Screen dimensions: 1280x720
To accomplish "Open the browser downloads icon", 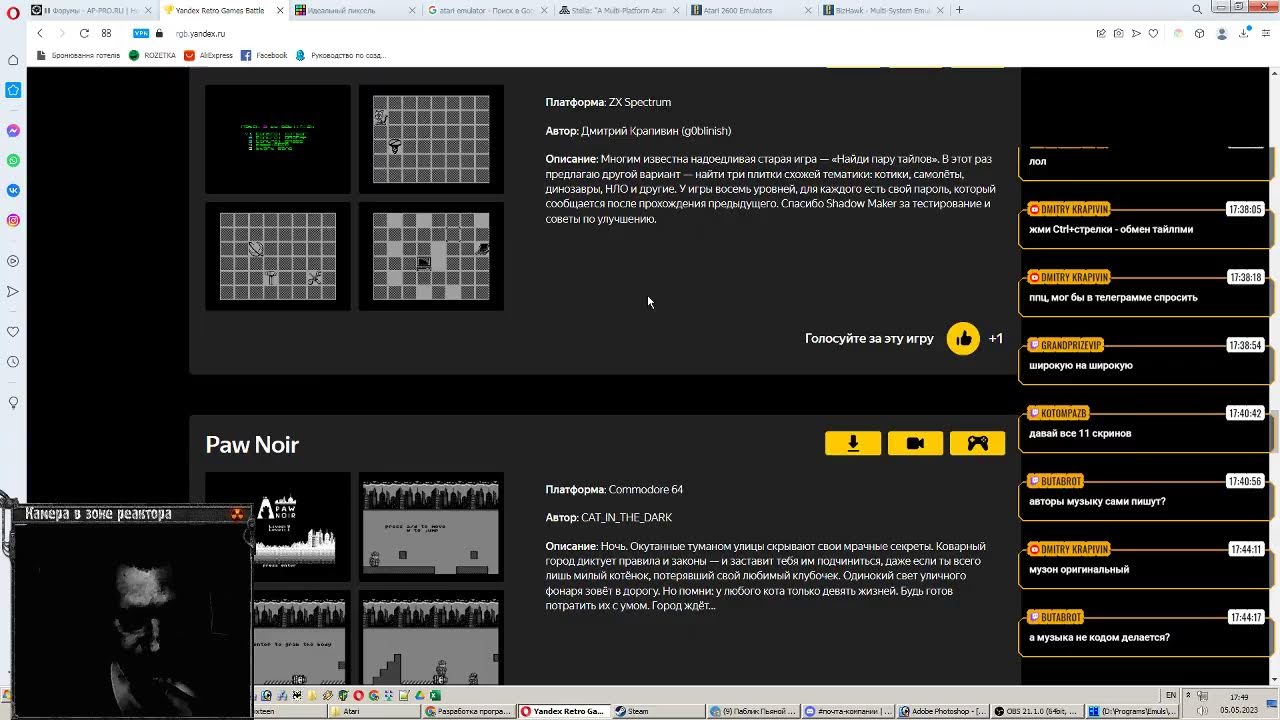I will coord(1244,33).
